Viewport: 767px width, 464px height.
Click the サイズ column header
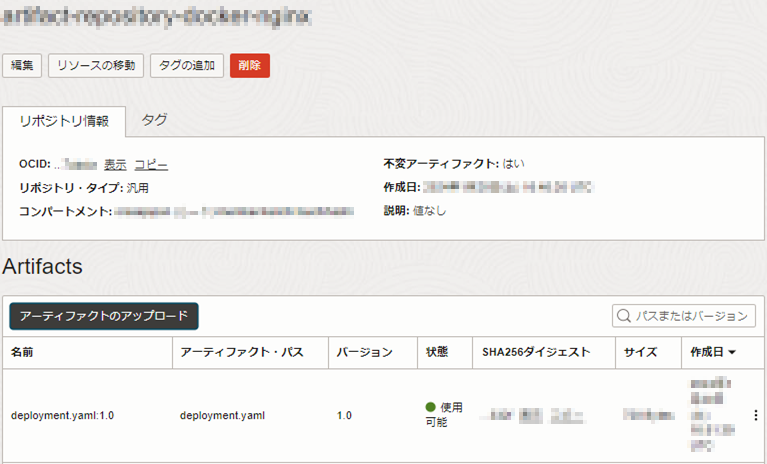tap(640, 352)
